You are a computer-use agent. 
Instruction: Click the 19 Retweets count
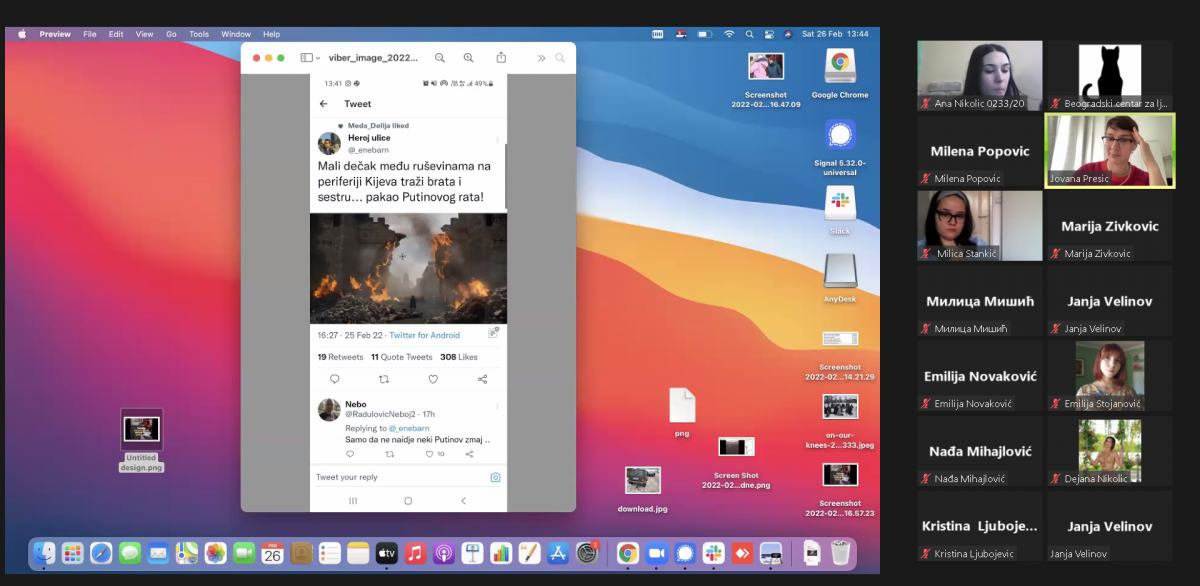(341, 357)
